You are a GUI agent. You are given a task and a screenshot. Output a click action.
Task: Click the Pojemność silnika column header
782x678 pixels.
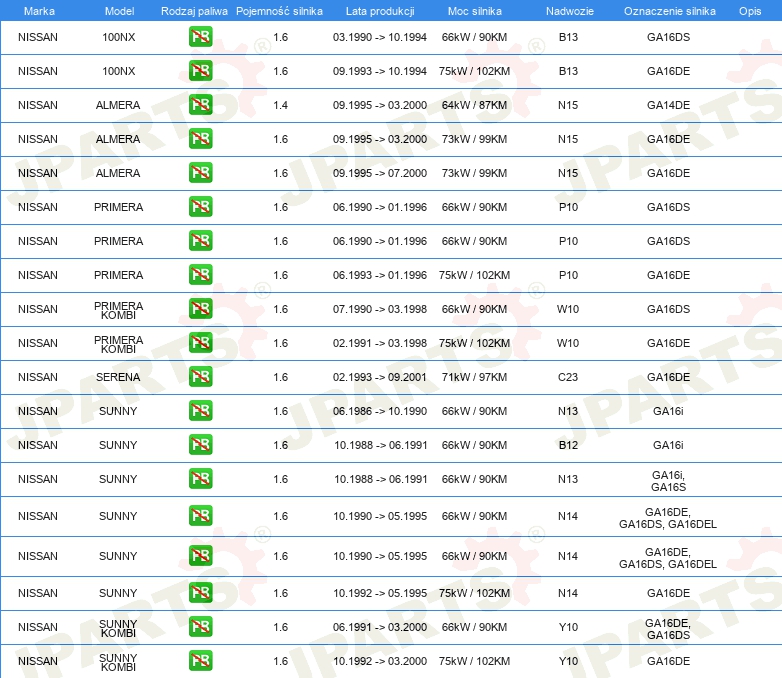click(x=279, y=11)
